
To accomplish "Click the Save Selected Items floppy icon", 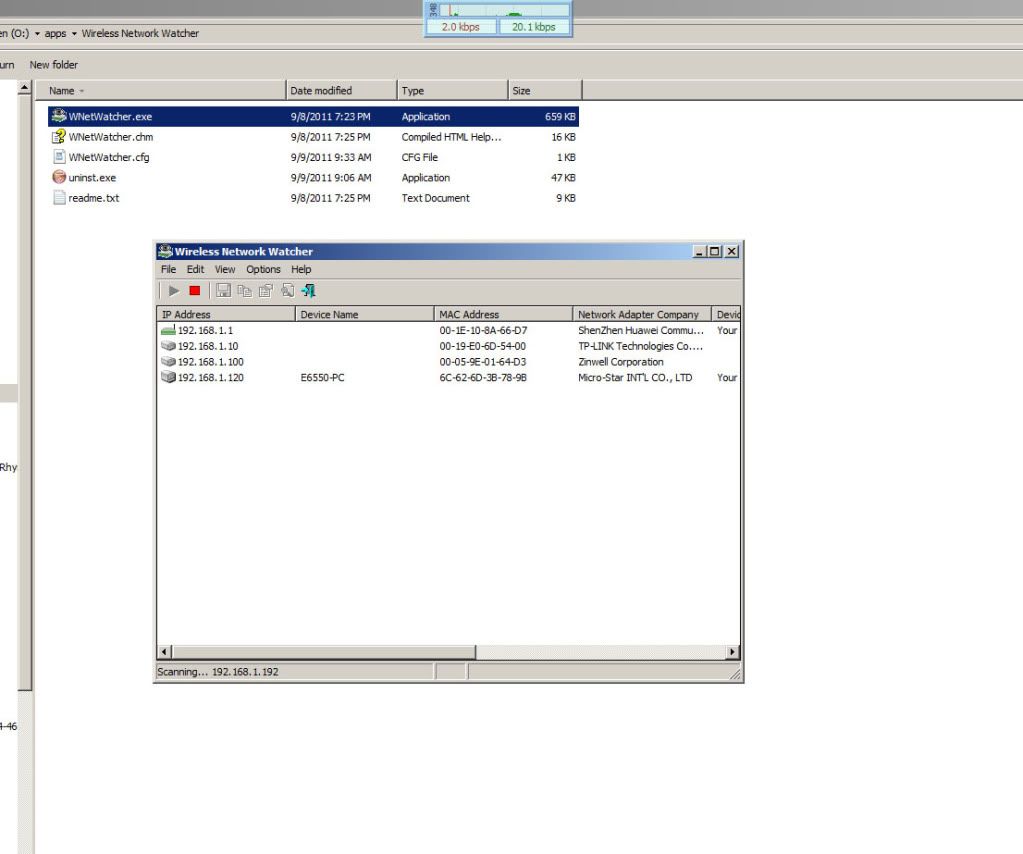I will tap(223, 291).
